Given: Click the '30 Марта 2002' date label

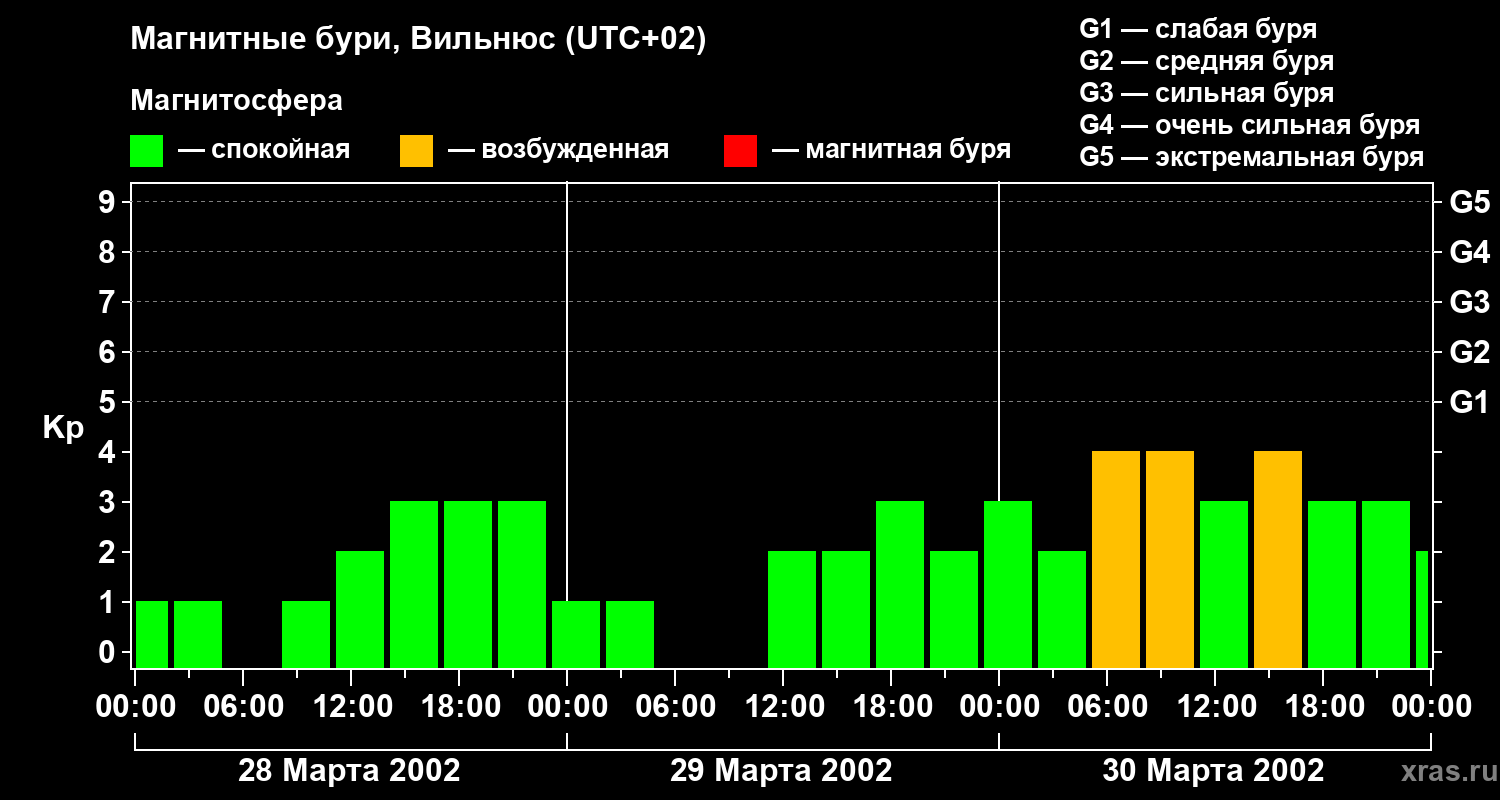Looking at the screenshot, I should [1213, 771].
